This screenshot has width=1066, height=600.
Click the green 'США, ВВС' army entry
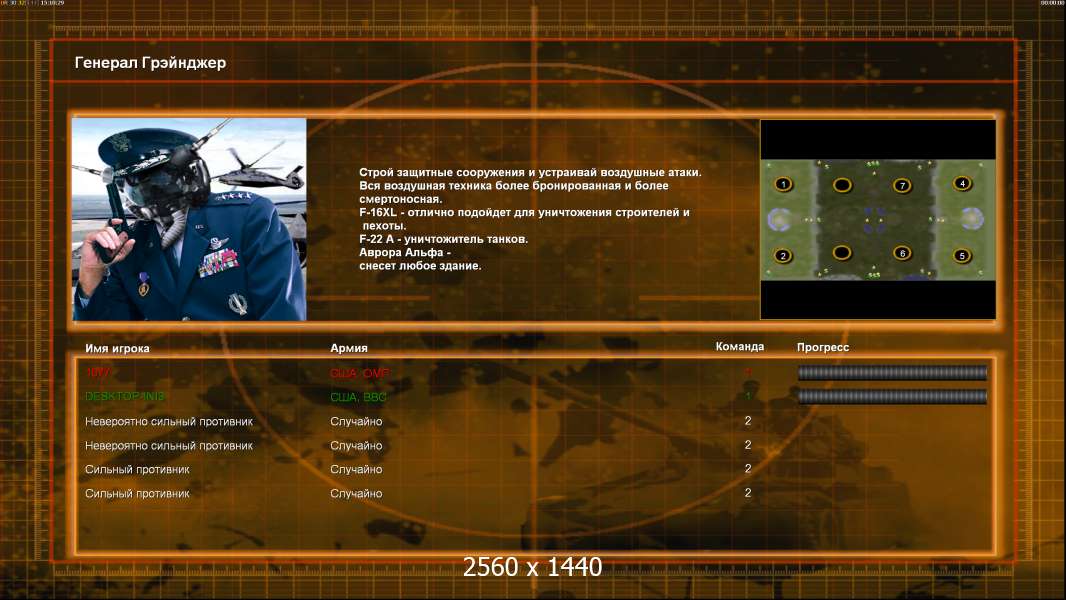point(358,397)
